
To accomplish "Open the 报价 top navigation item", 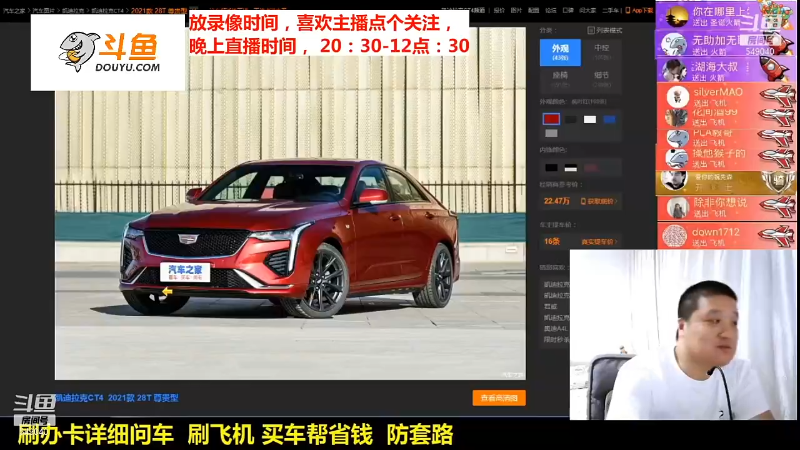I will pyautogui.click(x=499, y=10).
